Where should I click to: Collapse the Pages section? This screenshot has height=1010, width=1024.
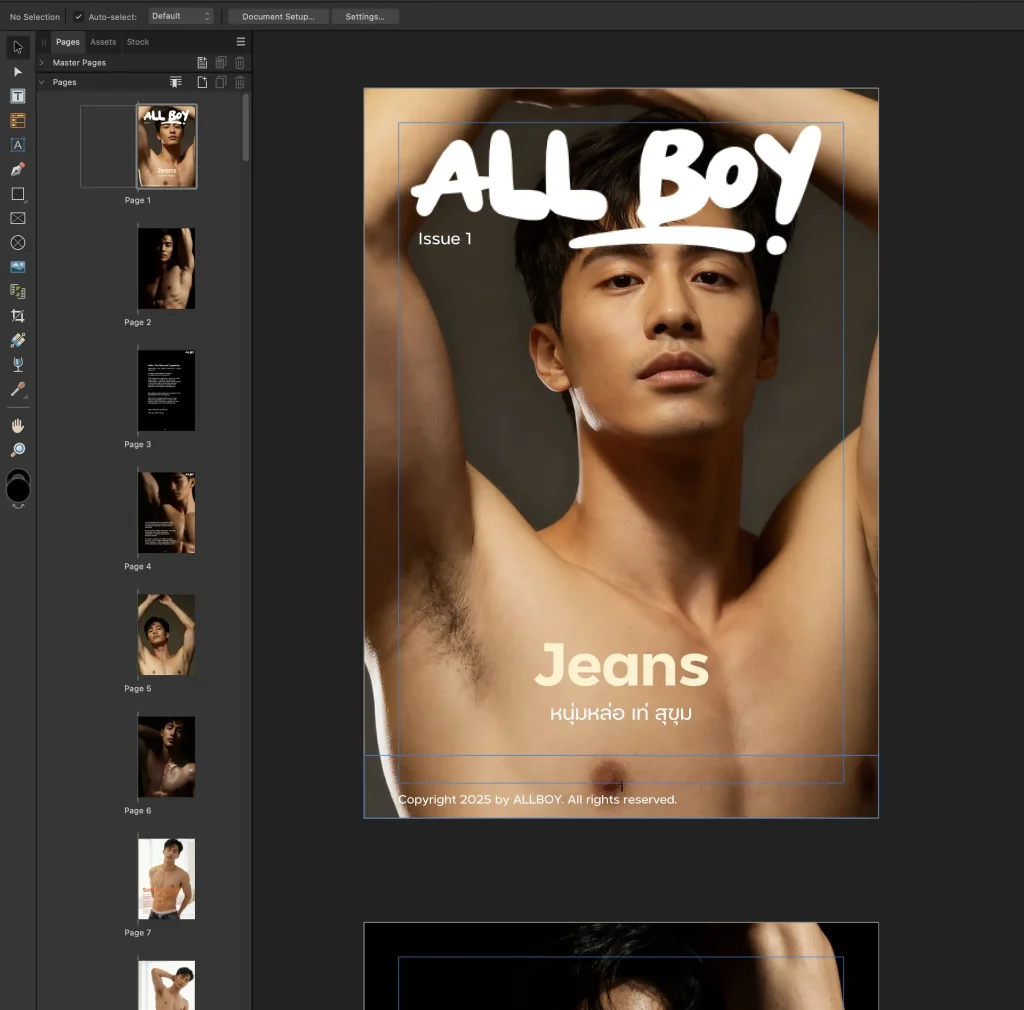click(42, 82)
